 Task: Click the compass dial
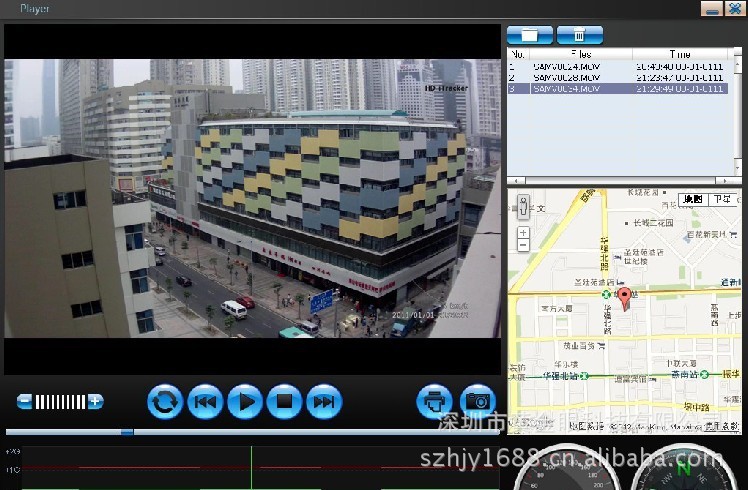684,469
